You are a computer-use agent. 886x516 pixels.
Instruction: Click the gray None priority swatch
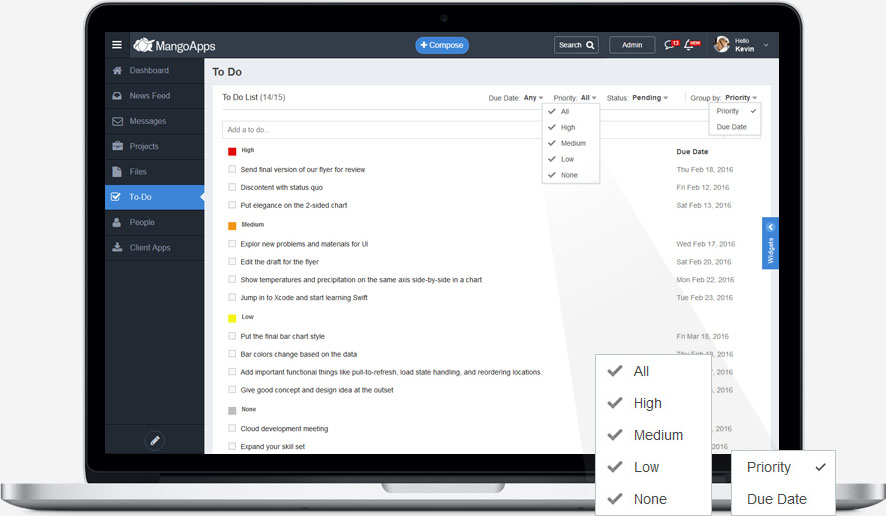click(x=232, y=410)
